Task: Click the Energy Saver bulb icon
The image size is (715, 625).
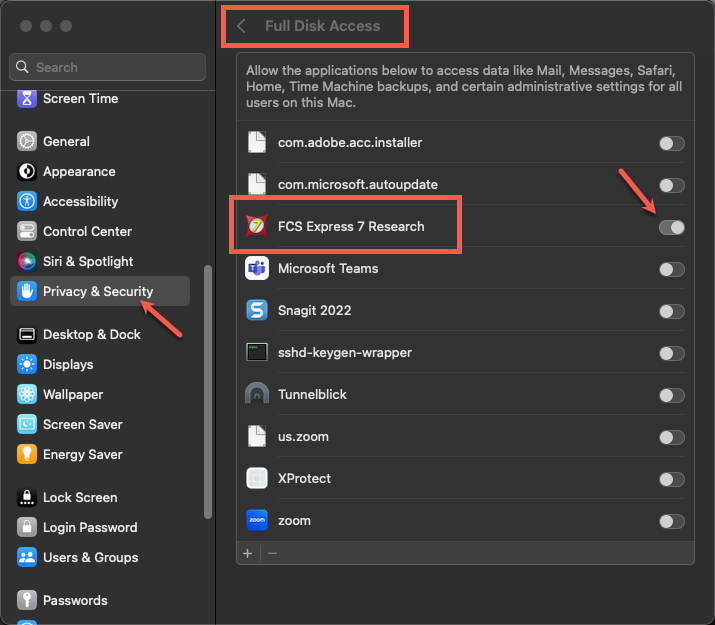Action: 27,455
